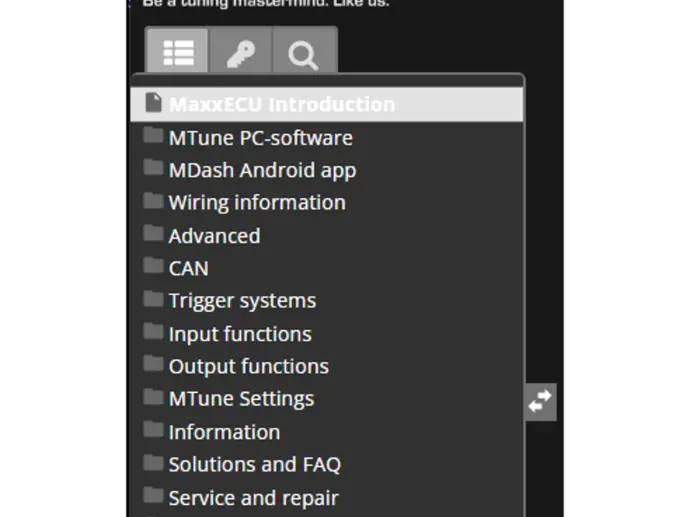This screenshot has width=690, height=517.
Task: Click the MTune Settings folder icon
Action: point(153,397)
